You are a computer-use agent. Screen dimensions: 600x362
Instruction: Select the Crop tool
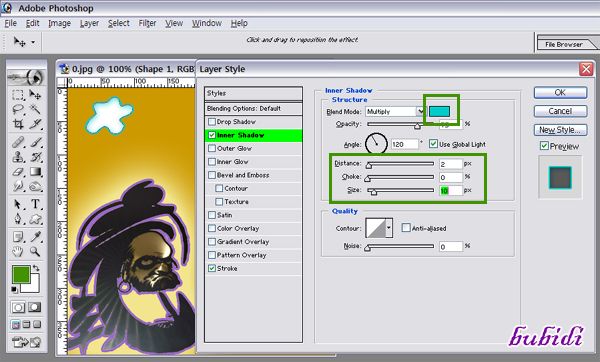(x=18, y=124)
